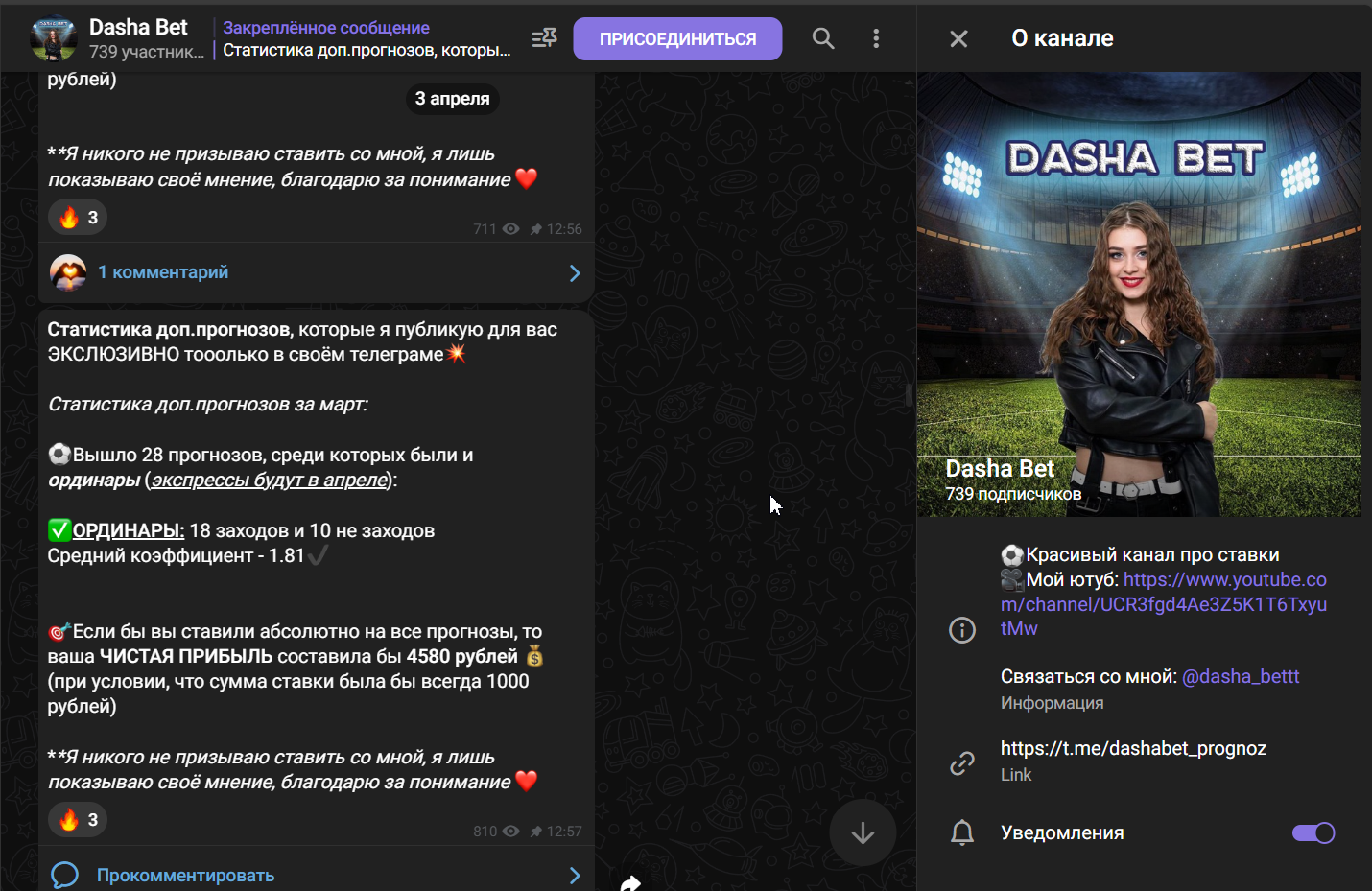
Task: Click the info circle icon
Action: pos(962,630)
